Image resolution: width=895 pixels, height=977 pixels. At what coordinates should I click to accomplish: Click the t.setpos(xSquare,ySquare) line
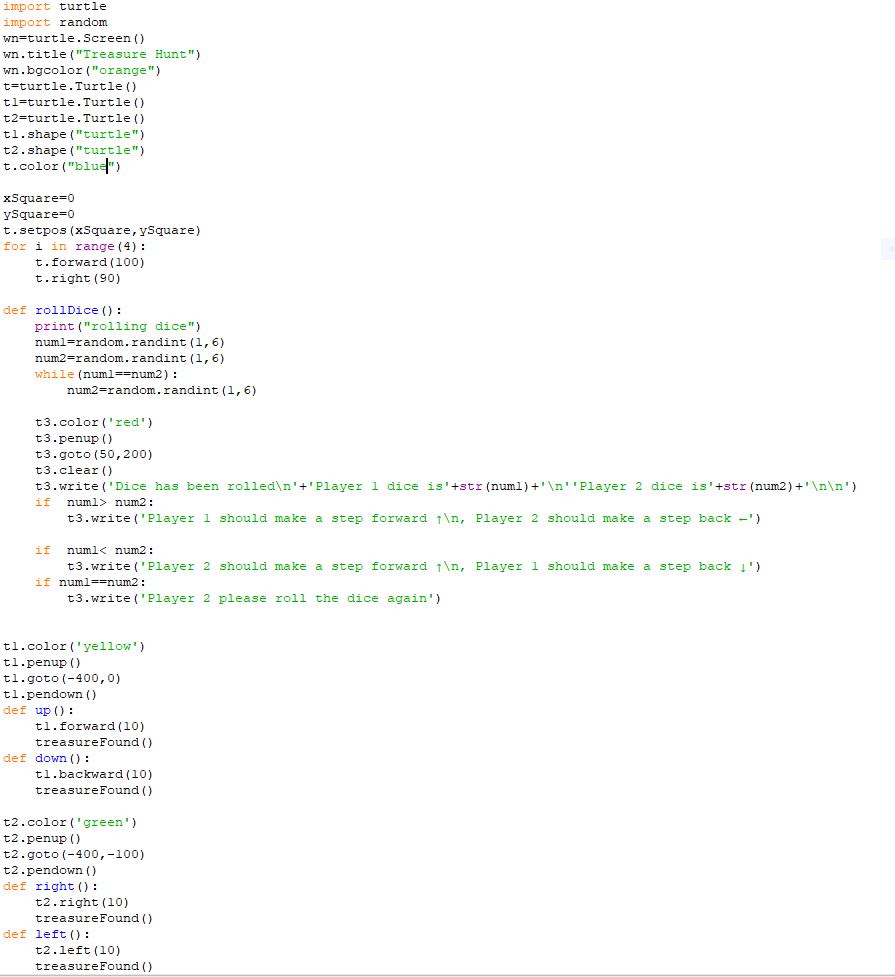pos(102,231)
